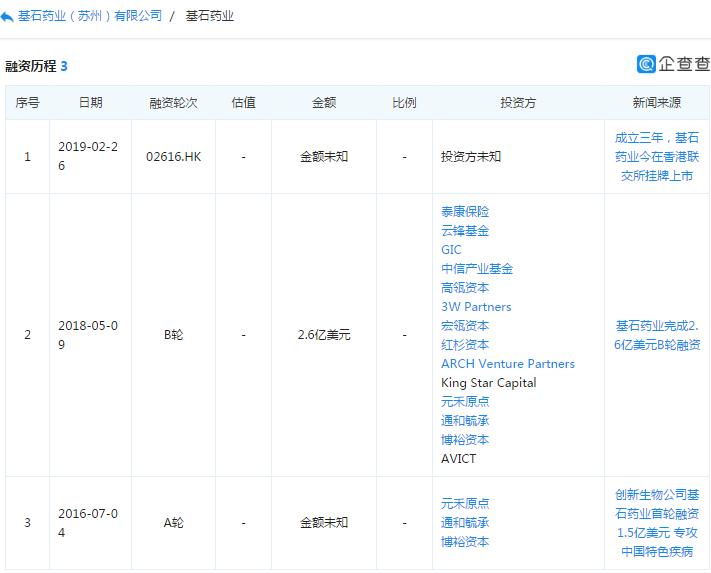Open 中信产业基金 investor page

coord(477,269)
